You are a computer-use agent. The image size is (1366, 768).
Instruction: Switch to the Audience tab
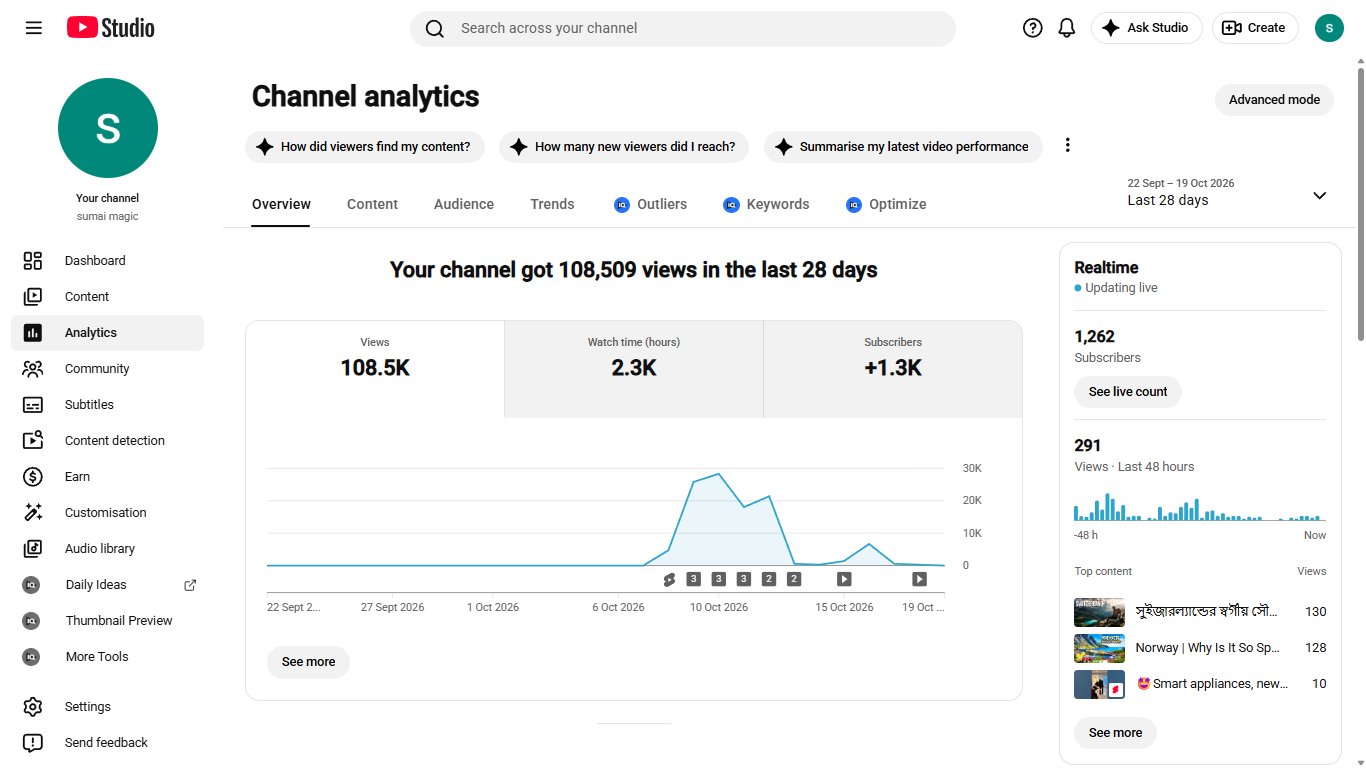tap(464, 204)
